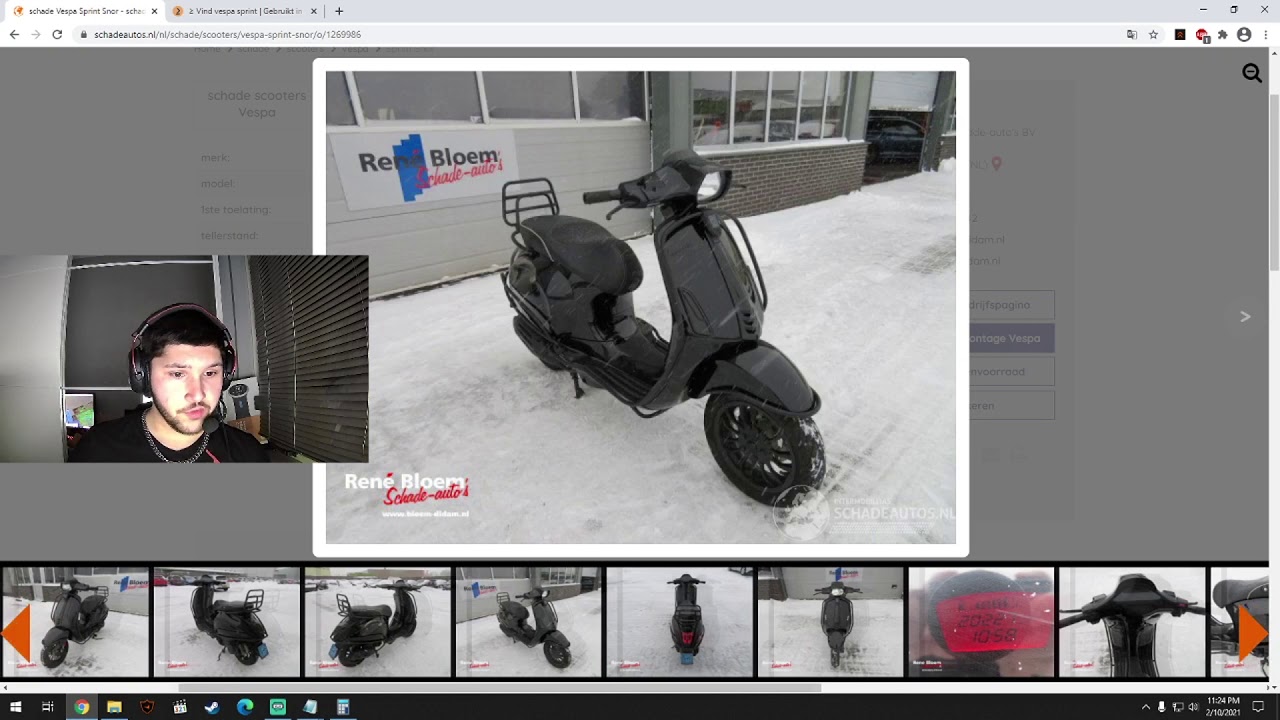Expand hidden system tray icons
Screen dimensions: 1280x720
coord(1146,707)
